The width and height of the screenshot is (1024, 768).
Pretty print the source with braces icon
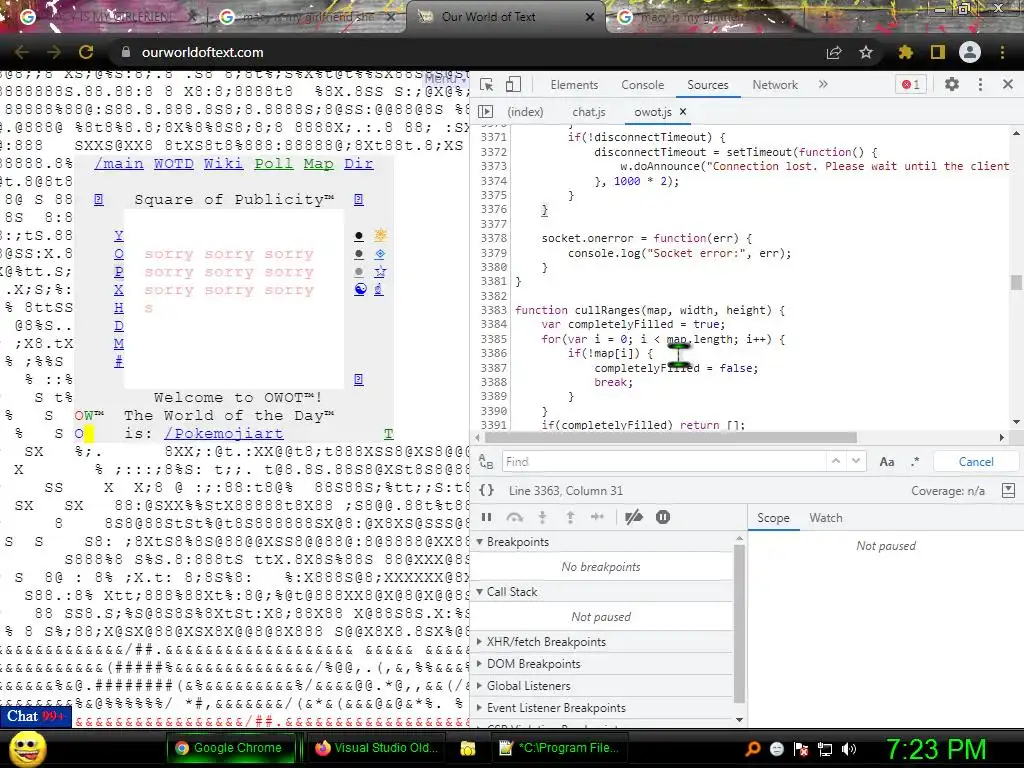pyautogui.click(x=487, y=490)
